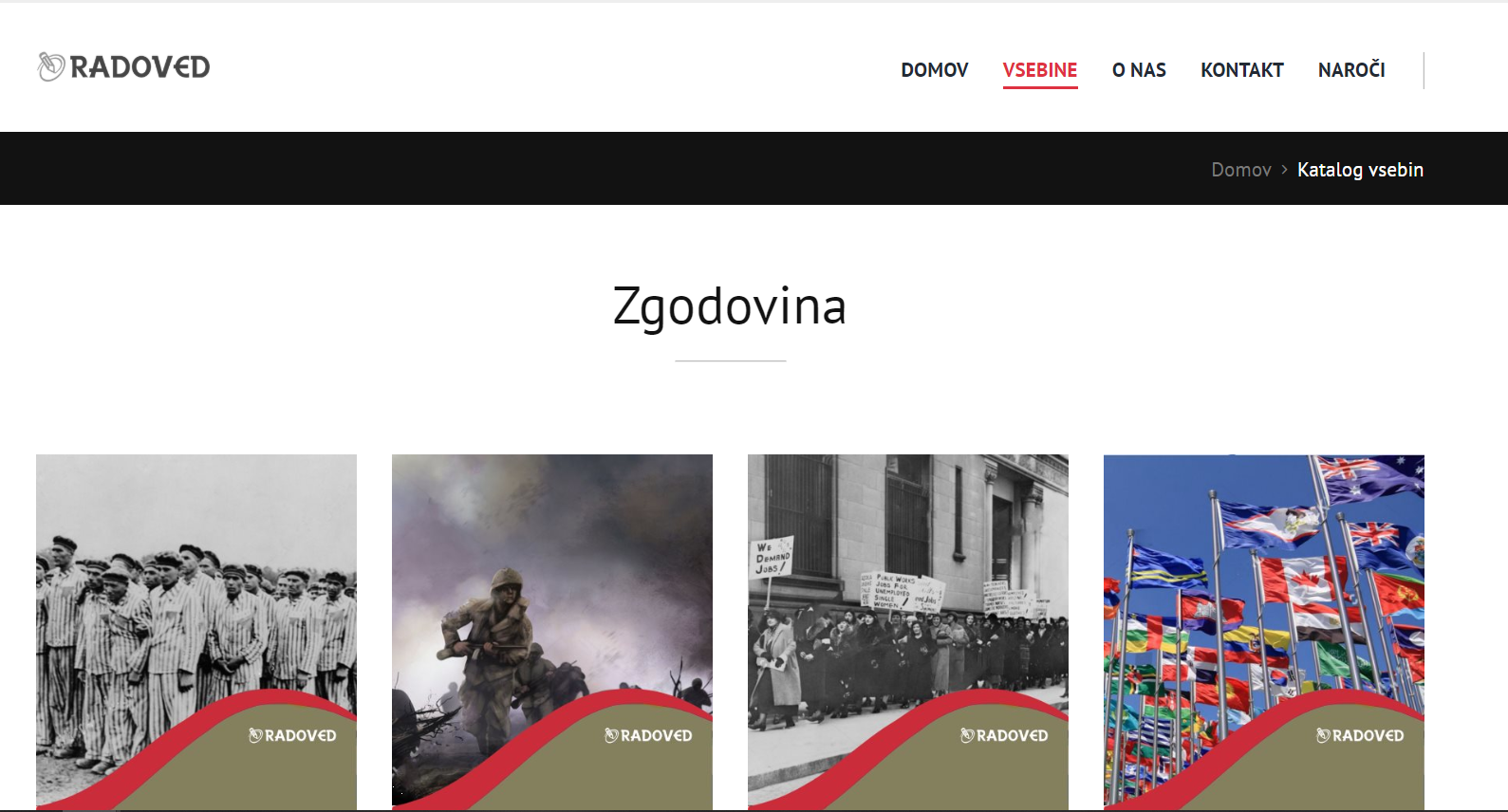Open the striped prisoners photo card
This screenshot has width=1508, height=812.
(x=196, y=632)
